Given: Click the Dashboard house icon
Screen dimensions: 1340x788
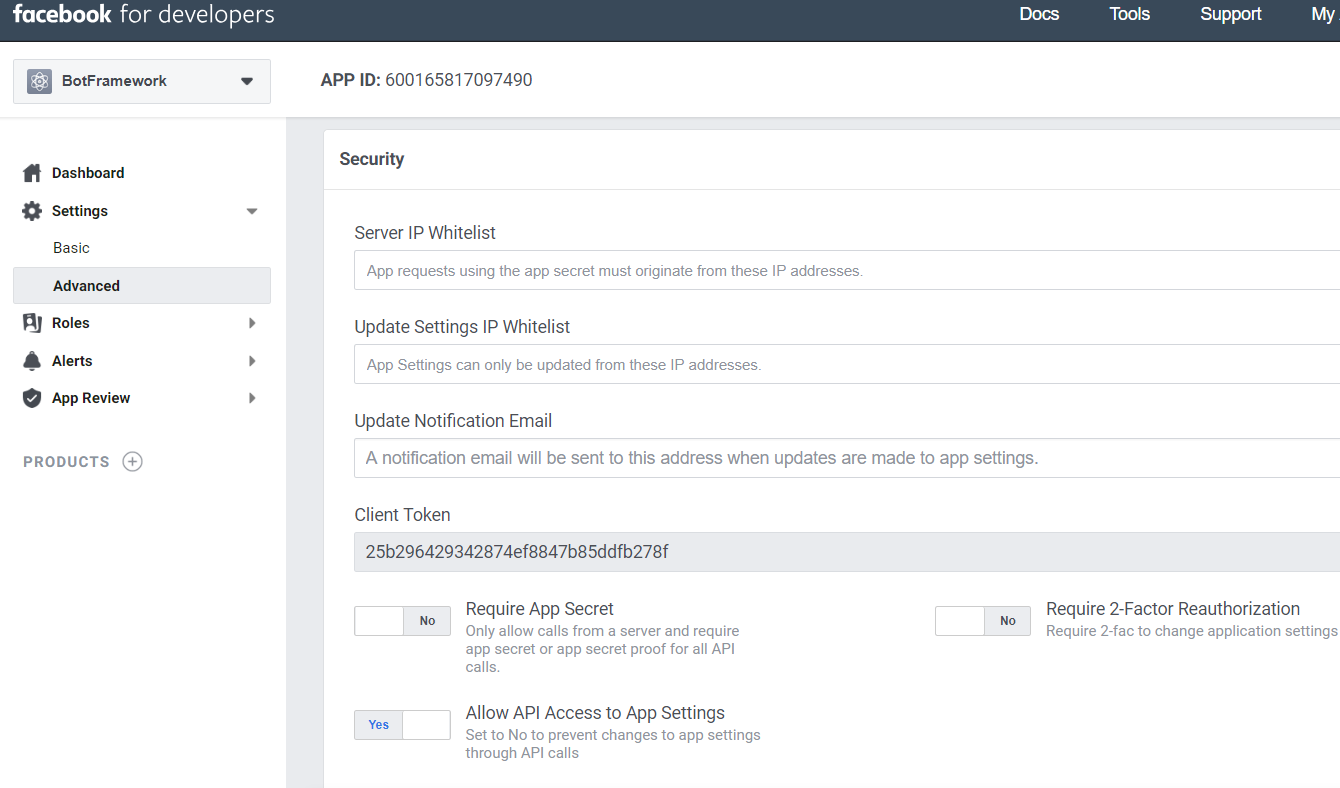Looking at the screenshot, I should pyautogui.click(x=32, y=173).
